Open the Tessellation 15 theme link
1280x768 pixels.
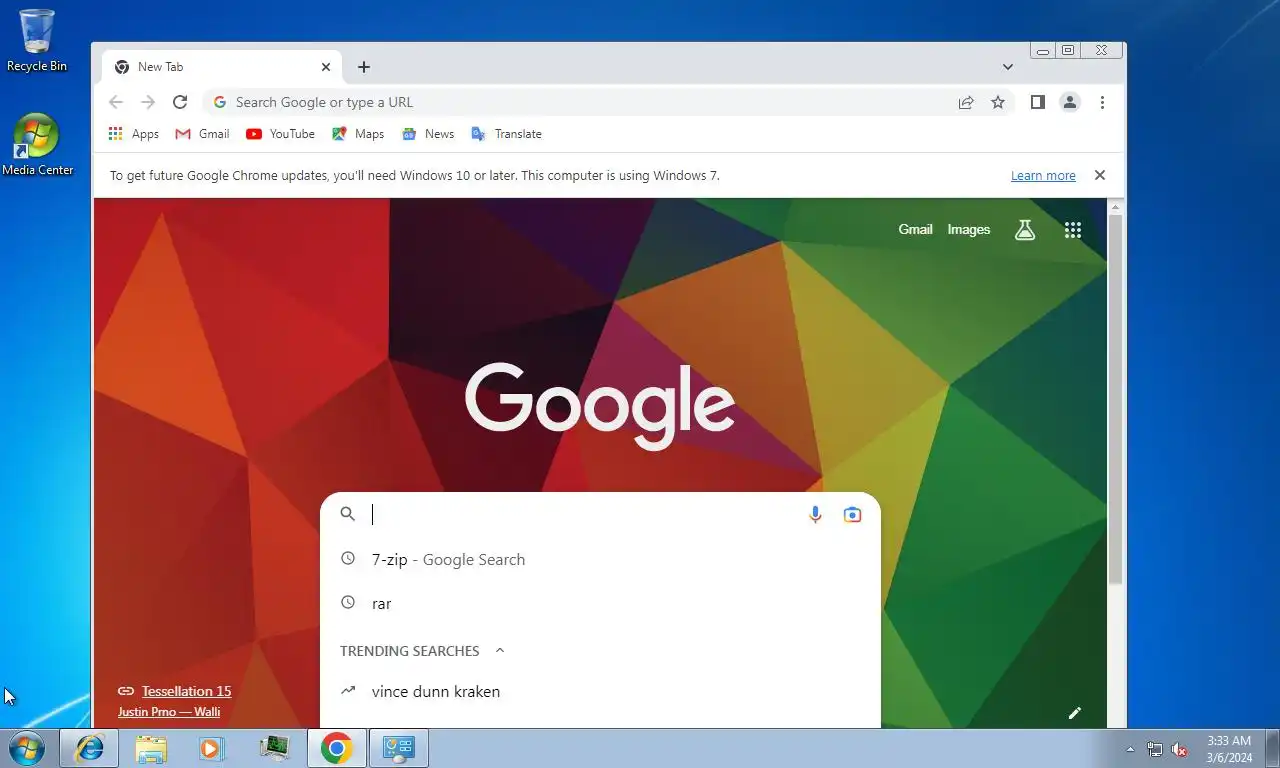click(186, 691)
